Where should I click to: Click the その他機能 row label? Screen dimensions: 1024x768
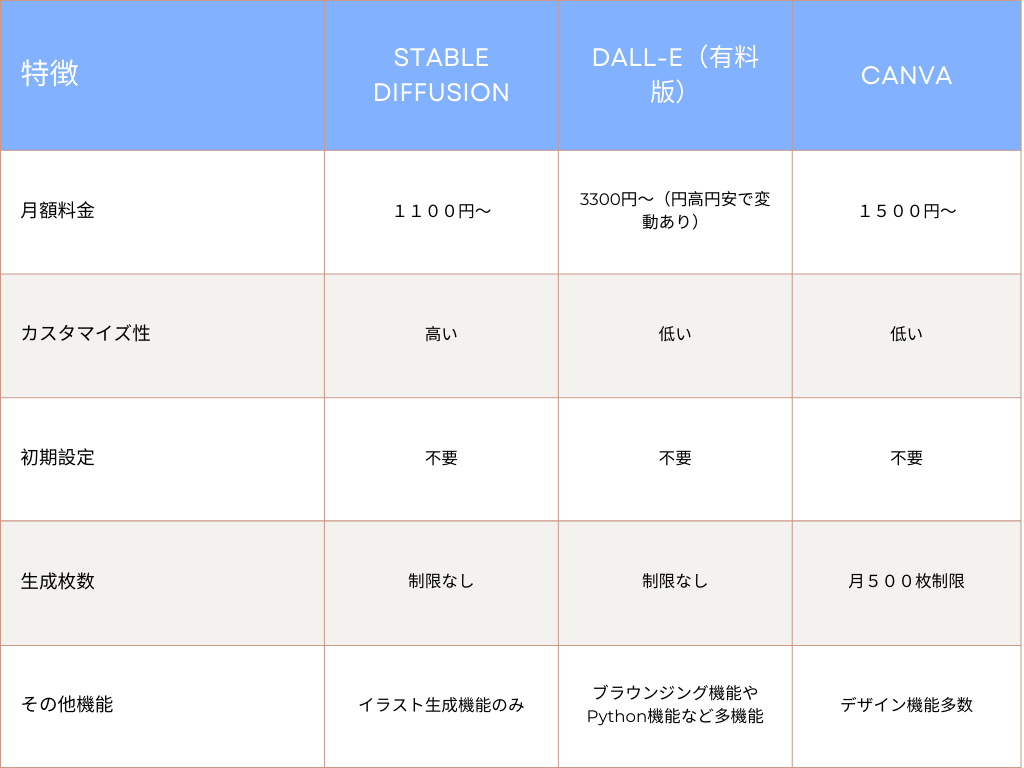coord(67,704)
